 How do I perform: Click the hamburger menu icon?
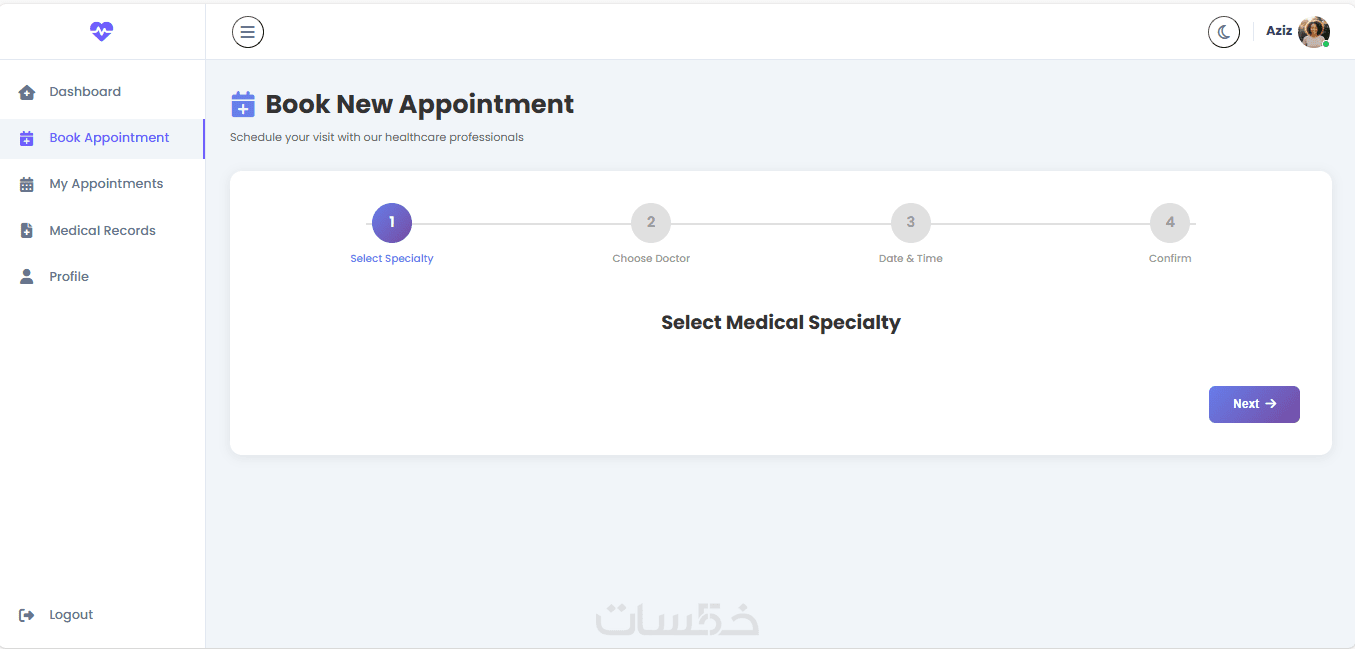[x=248, y=32]
